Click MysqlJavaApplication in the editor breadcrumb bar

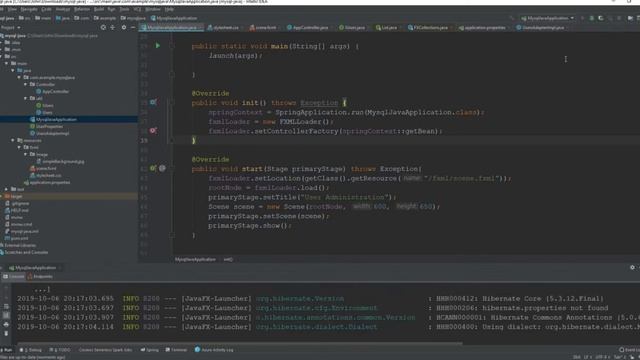195,259
